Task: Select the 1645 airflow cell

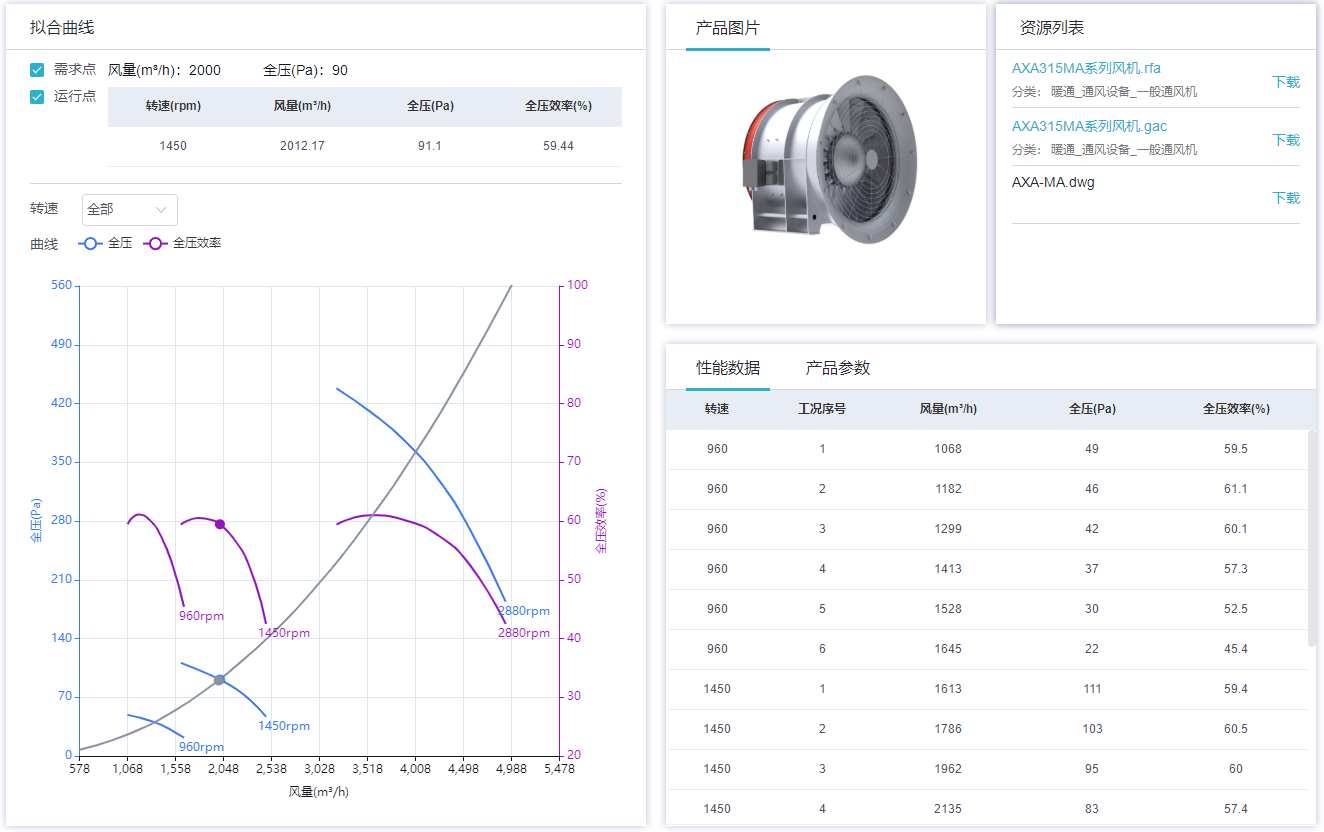Action: 948,649
